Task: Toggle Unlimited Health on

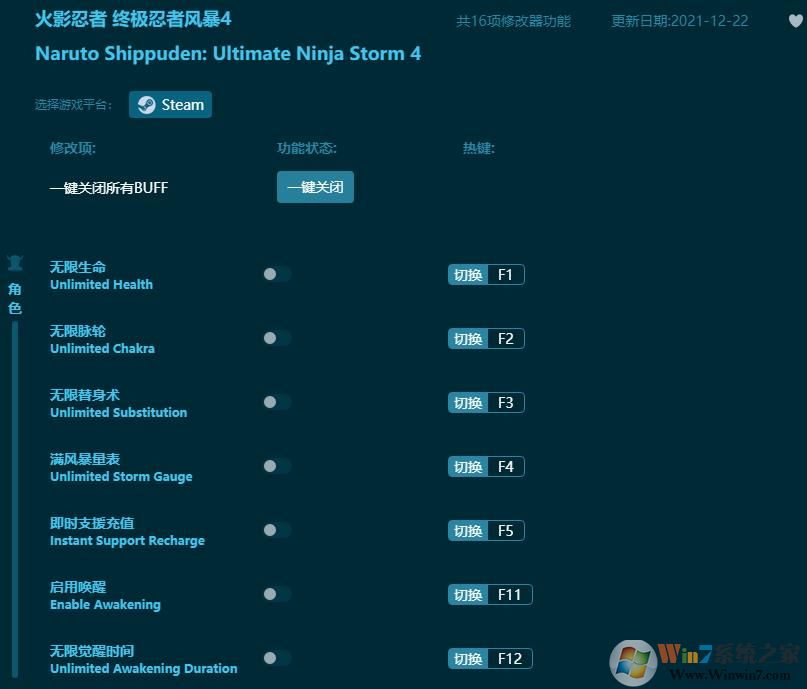Action: (276, 274)
